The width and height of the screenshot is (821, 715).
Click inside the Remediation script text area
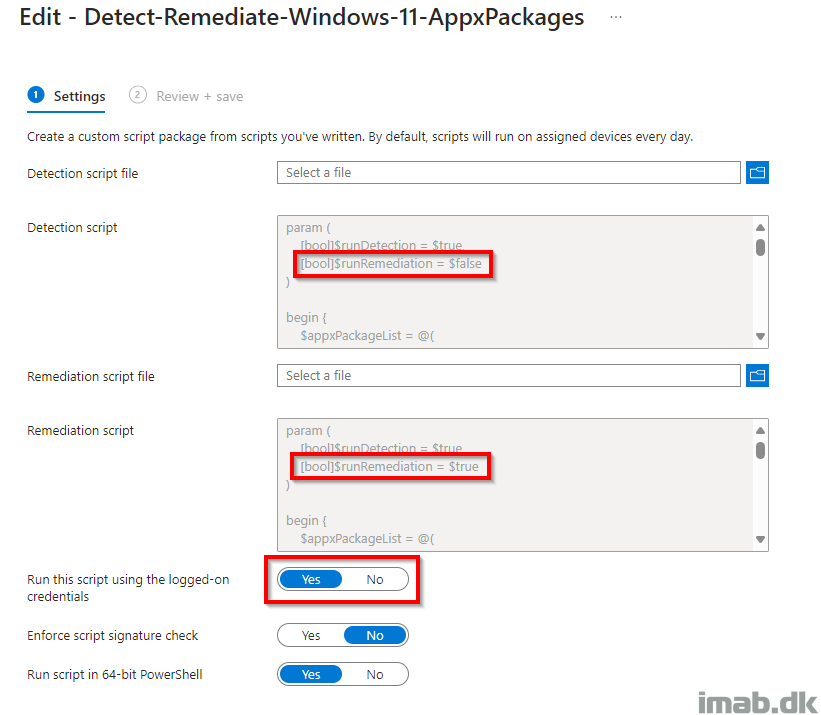[516, 485]
